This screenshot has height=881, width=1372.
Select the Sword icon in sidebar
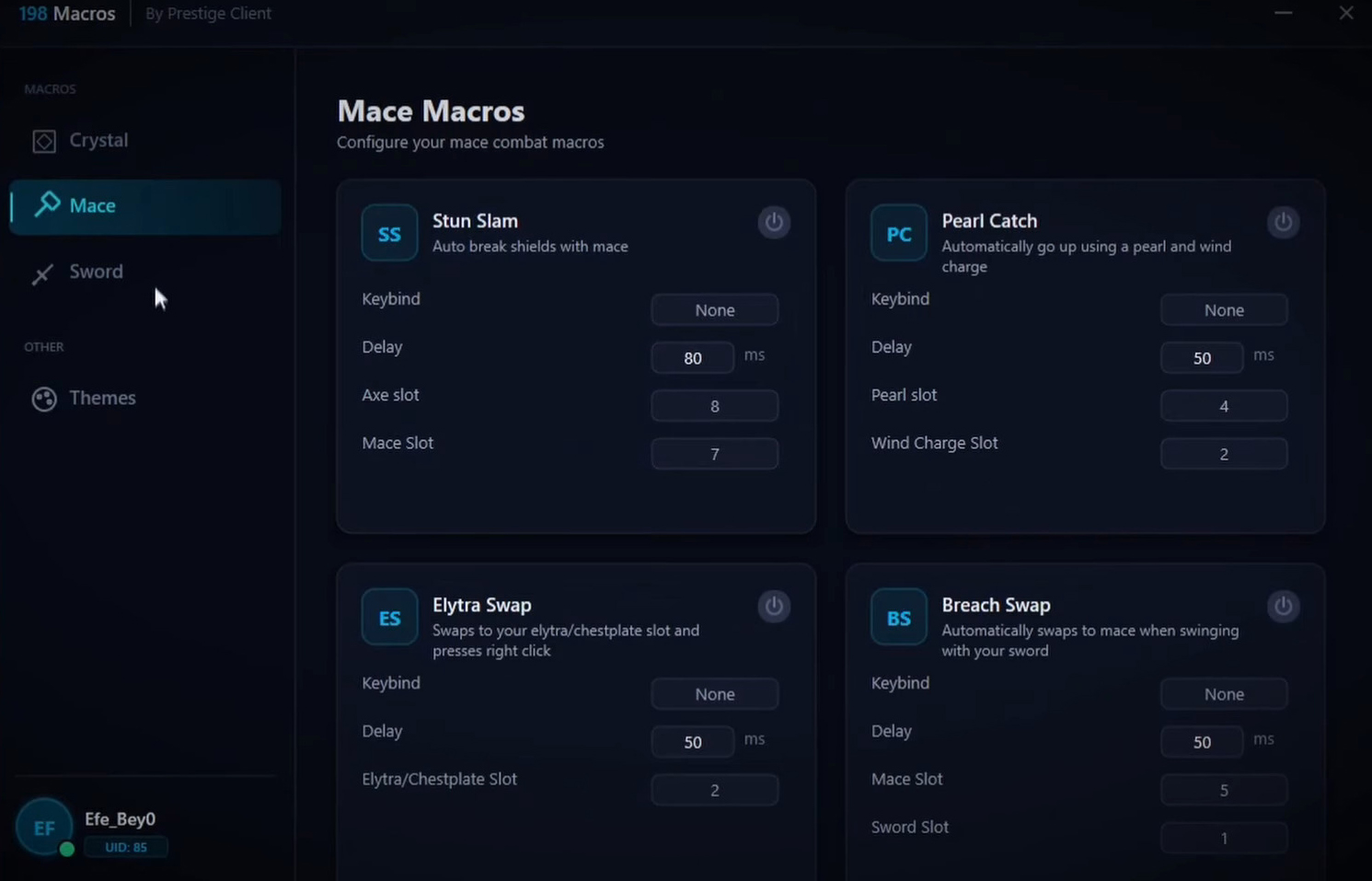tap(41, 273)
